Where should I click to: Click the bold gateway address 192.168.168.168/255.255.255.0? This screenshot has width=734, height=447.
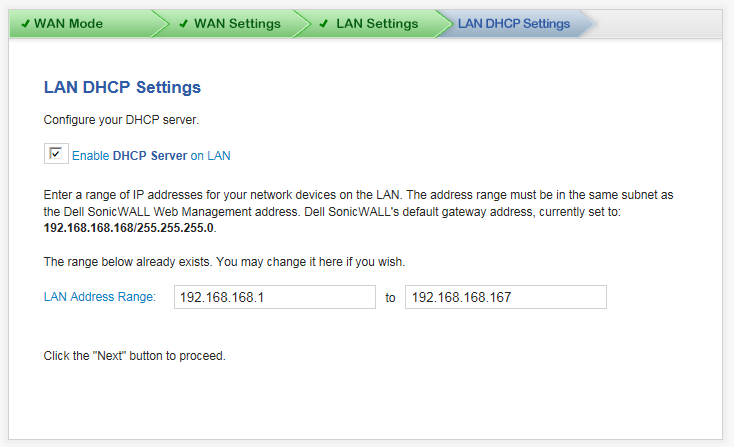[x=129, y=228]
